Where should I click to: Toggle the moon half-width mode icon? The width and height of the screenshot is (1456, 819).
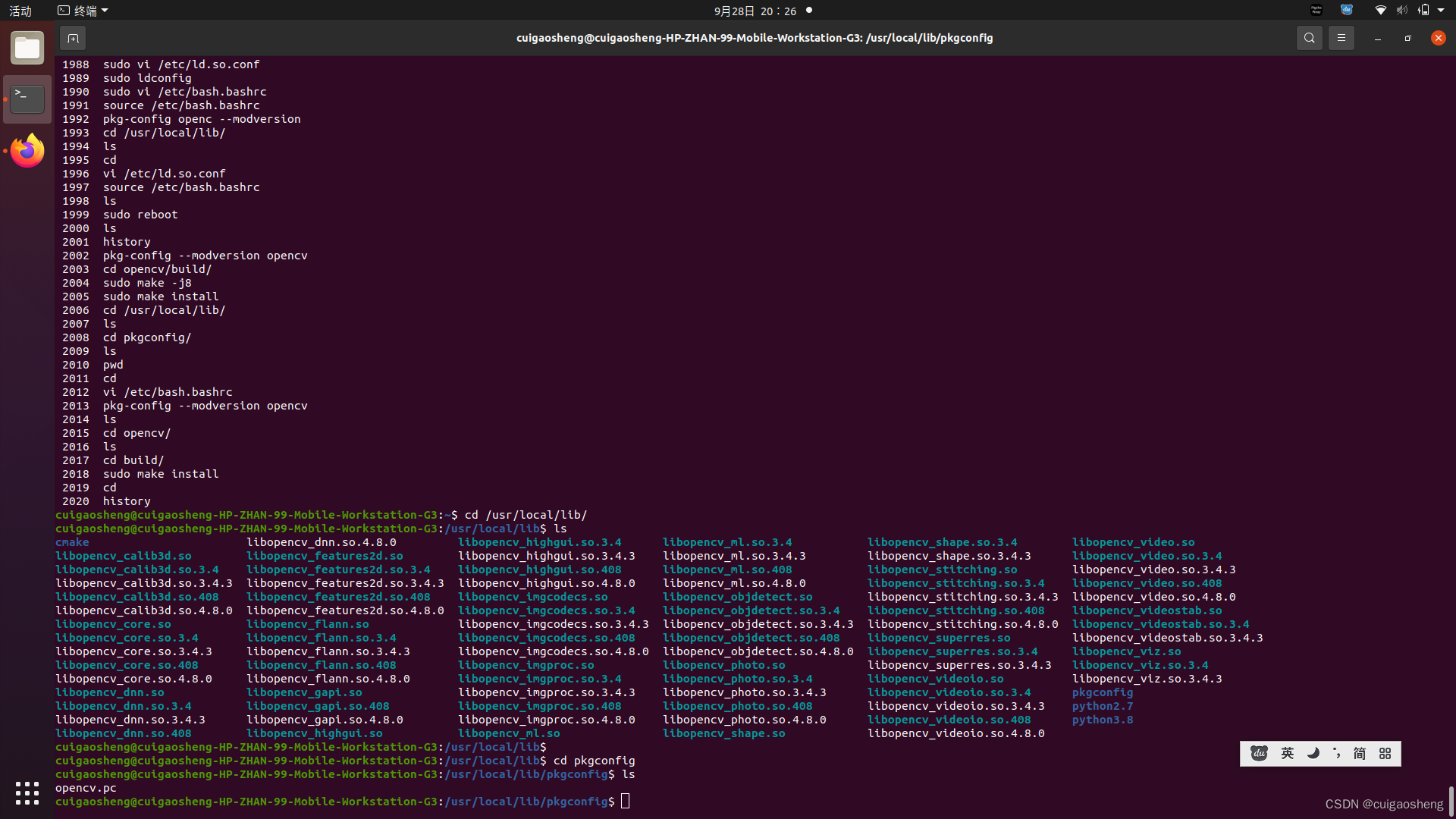pos(1313,753)
